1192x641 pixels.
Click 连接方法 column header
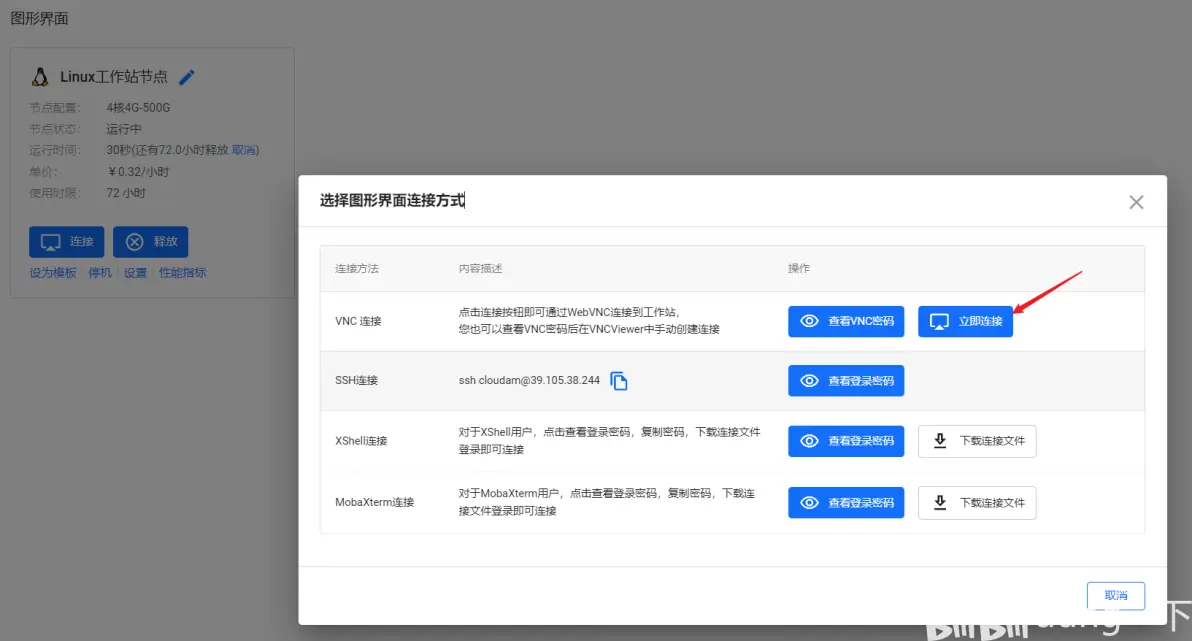[357, 268]
